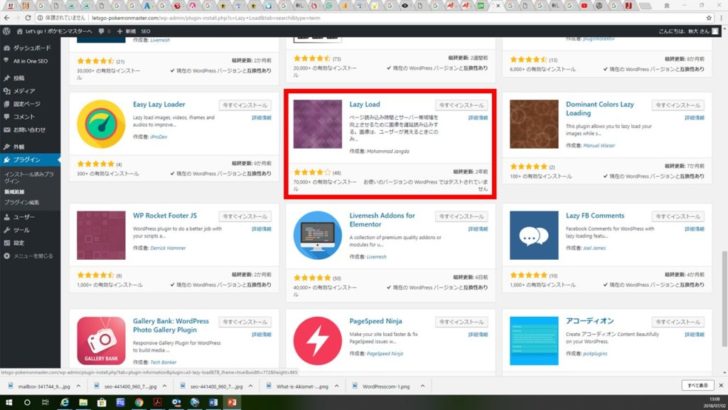
Task: Install the Lazy FB Comments plugin
Action: (678, 216)
